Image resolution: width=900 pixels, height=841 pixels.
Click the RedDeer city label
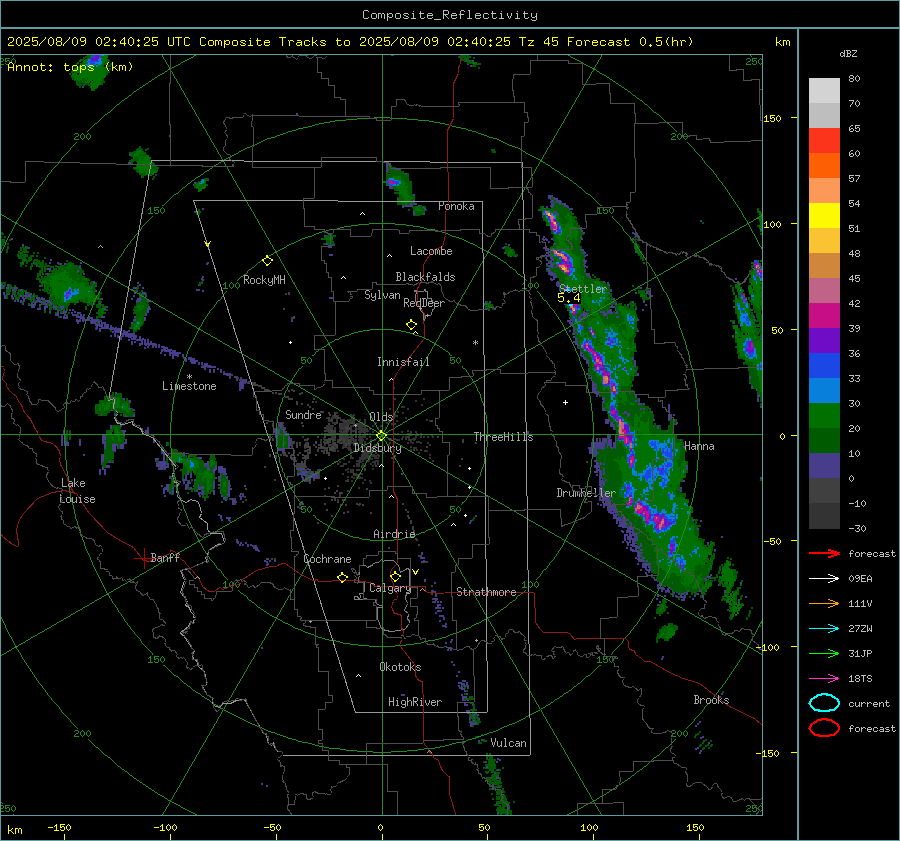coord(424,303)
